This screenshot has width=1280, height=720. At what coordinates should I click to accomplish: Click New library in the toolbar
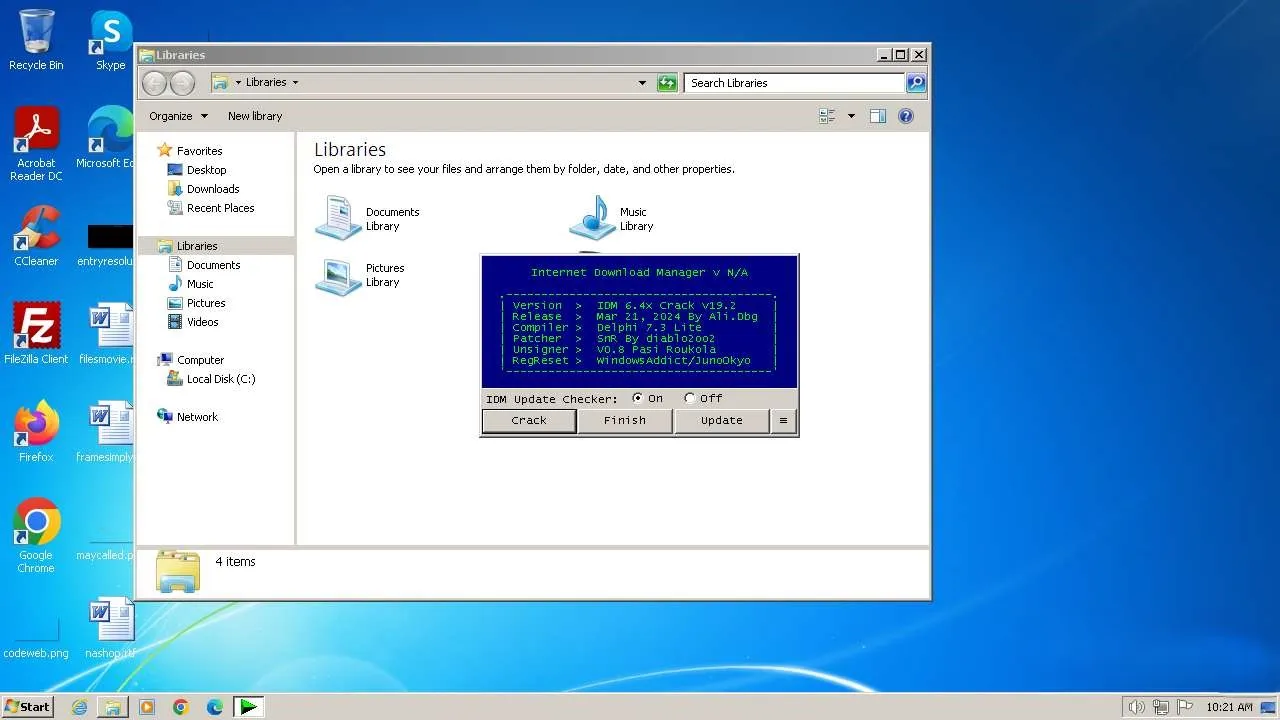coord(255,116)
